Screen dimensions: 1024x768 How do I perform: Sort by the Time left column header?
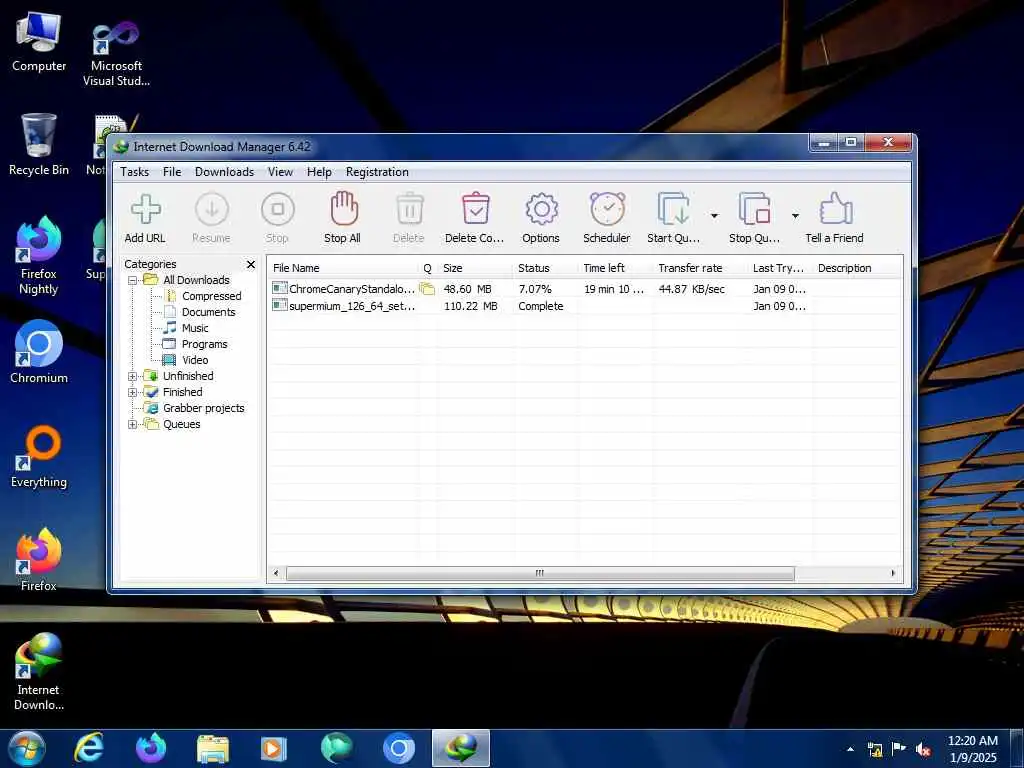pos(616,268)
